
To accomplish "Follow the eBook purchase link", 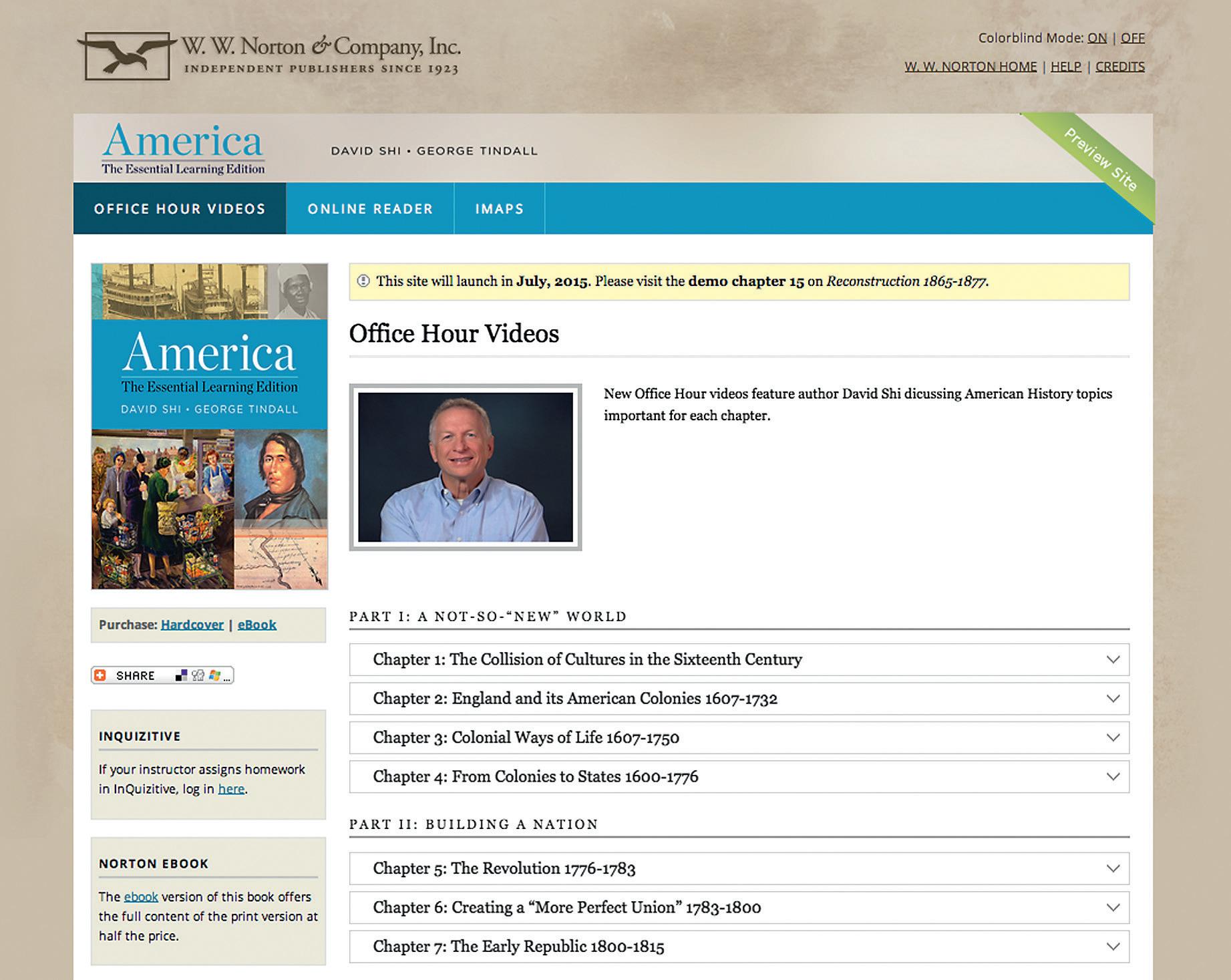I will click(x=257, y=625).
